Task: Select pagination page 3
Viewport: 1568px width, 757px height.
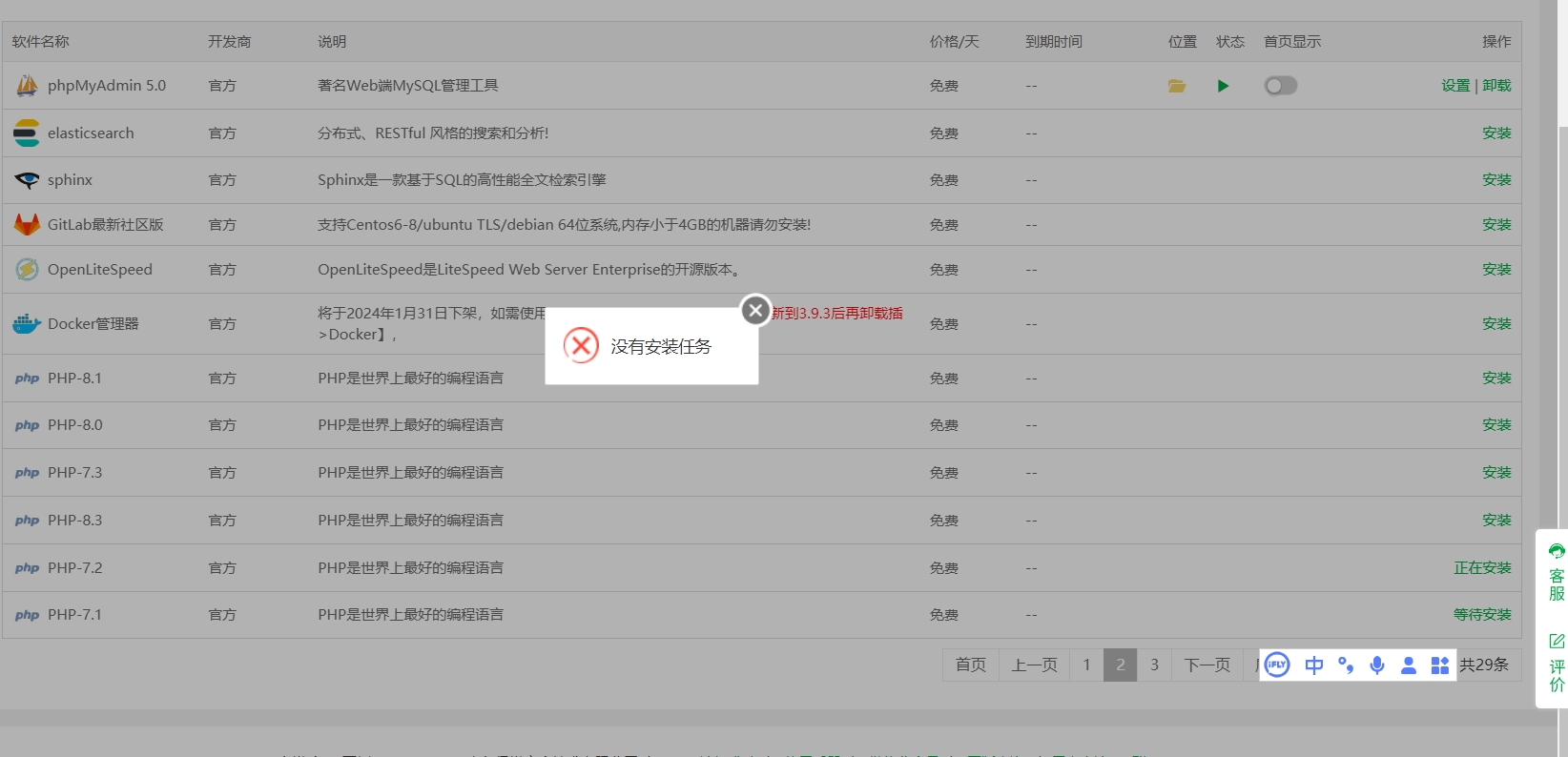Action: (1154, 665)
